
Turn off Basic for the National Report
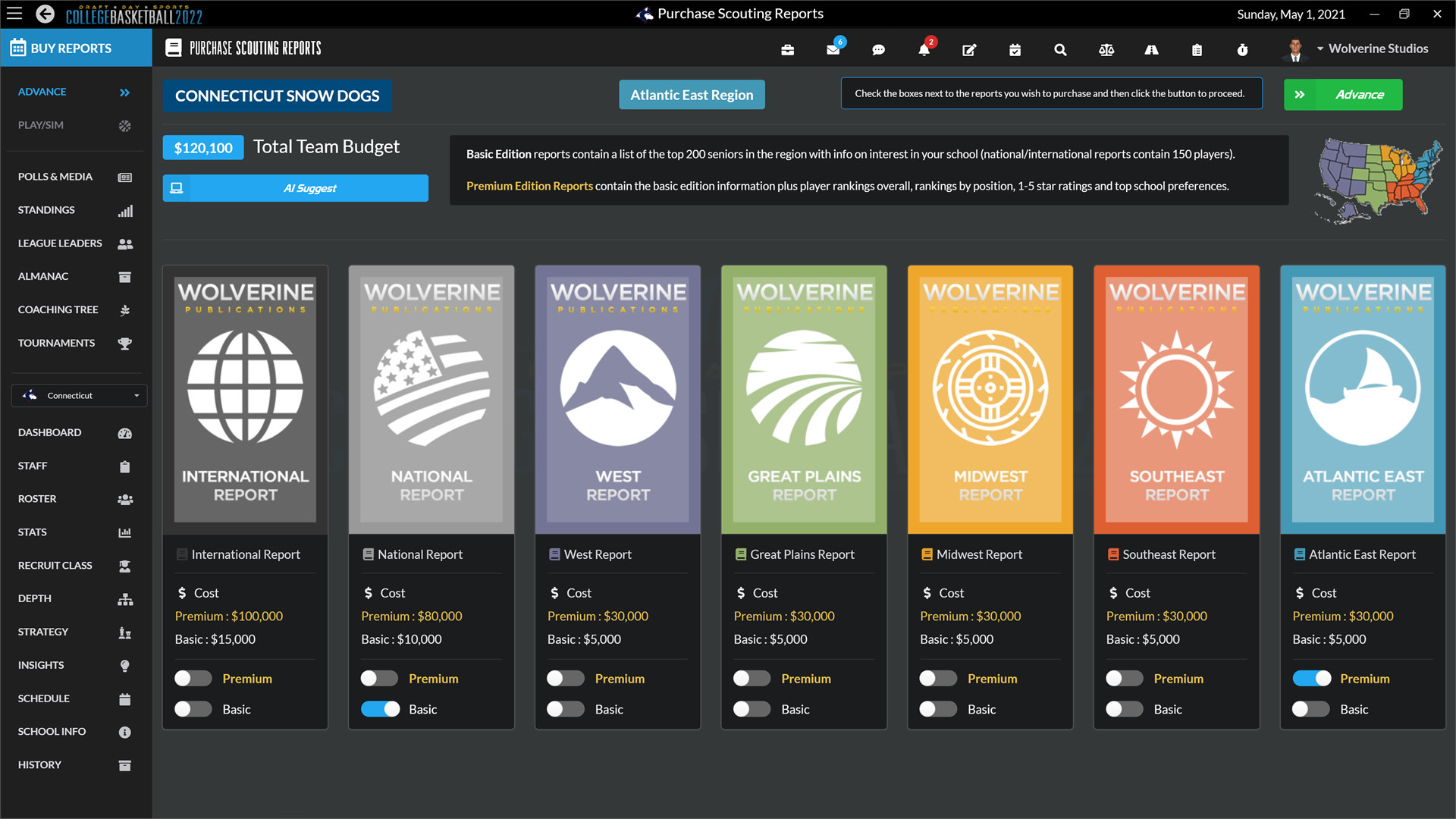point(380,709)
